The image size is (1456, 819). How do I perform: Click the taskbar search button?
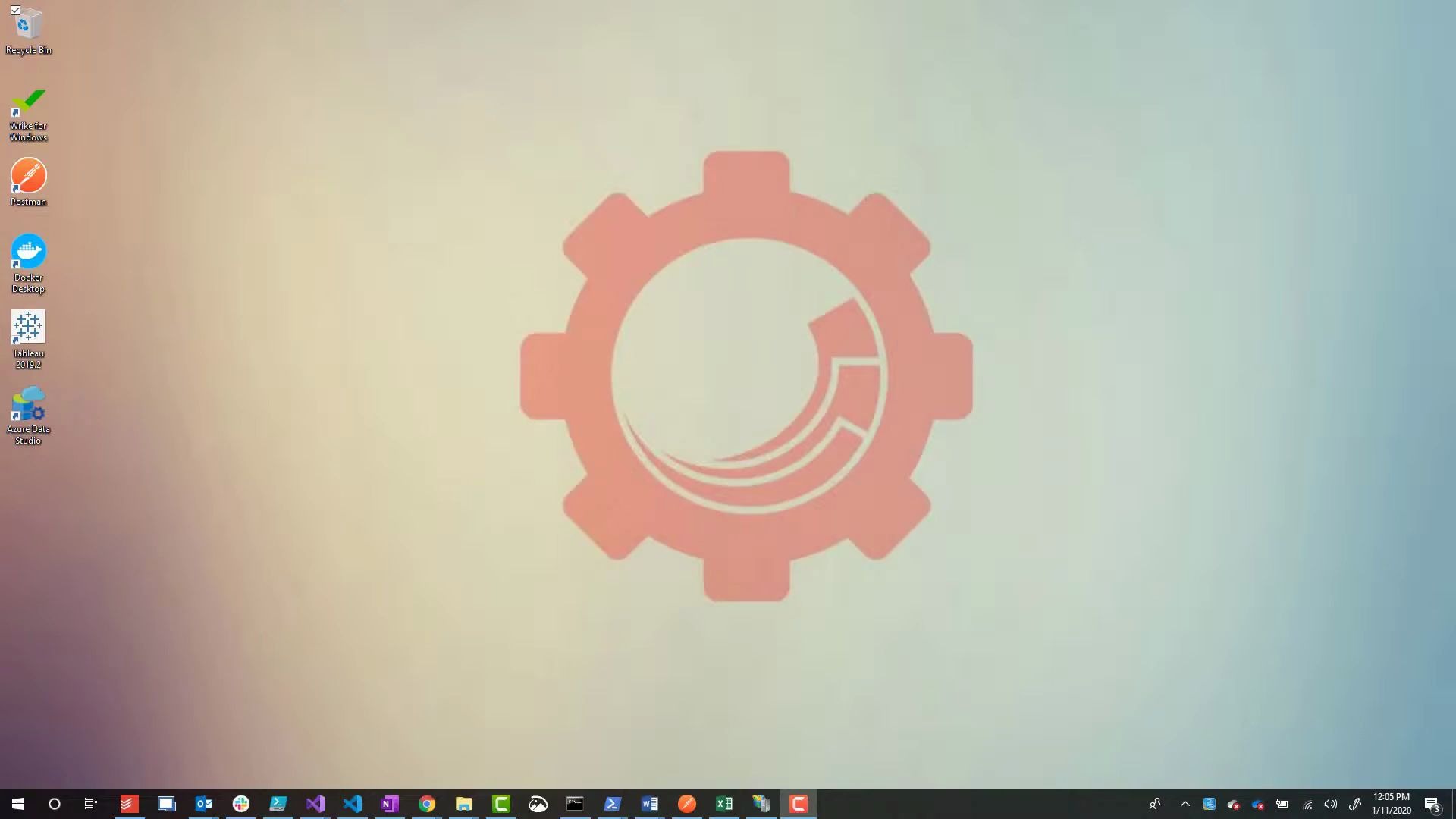54,803
